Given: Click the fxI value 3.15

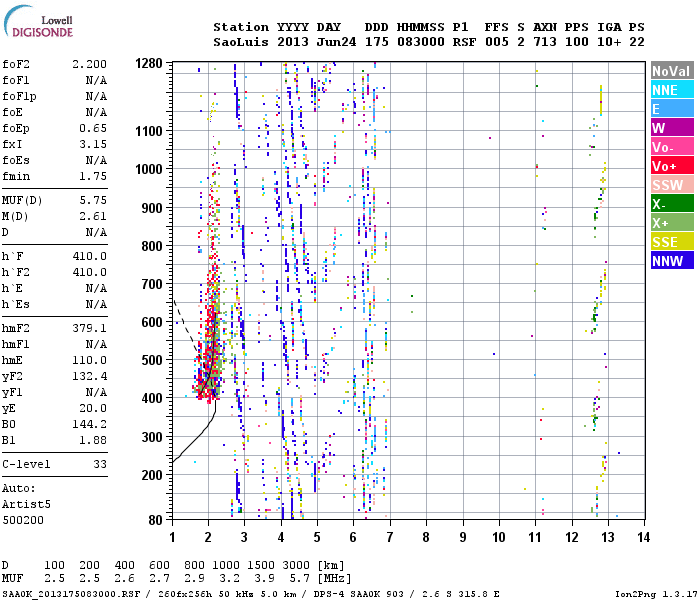Looking at the screenshot, I should pyautogui.click(x=93, y=145).
